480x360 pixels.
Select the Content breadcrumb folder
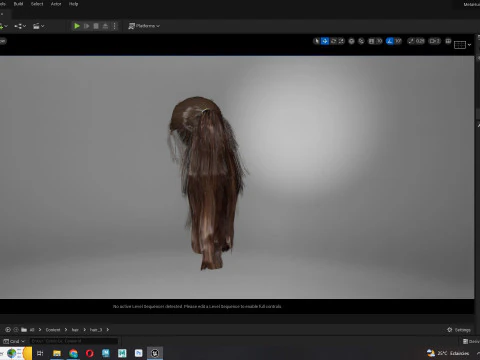pyautogui.click(x=53, y=330)
